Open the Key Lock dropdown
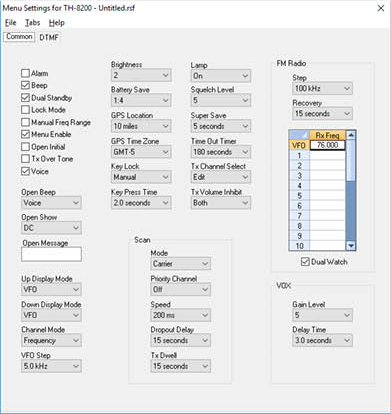Image resolution: width=391 pixels, height=414 pixels. click(x=141, y=177)
